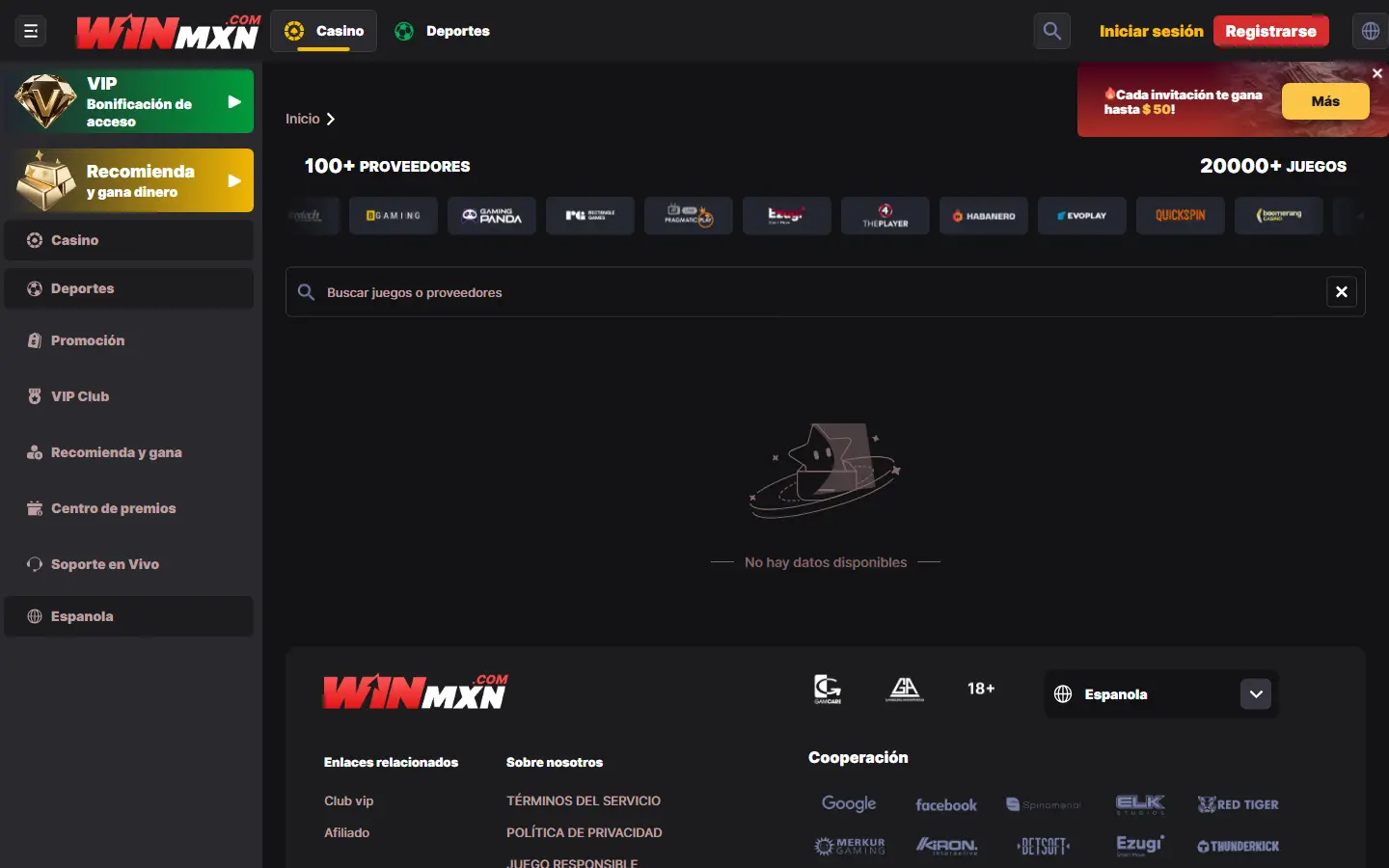Close the invitation promo banner
Viewport: 1389px width, 868px height.
coord(1376,73)
